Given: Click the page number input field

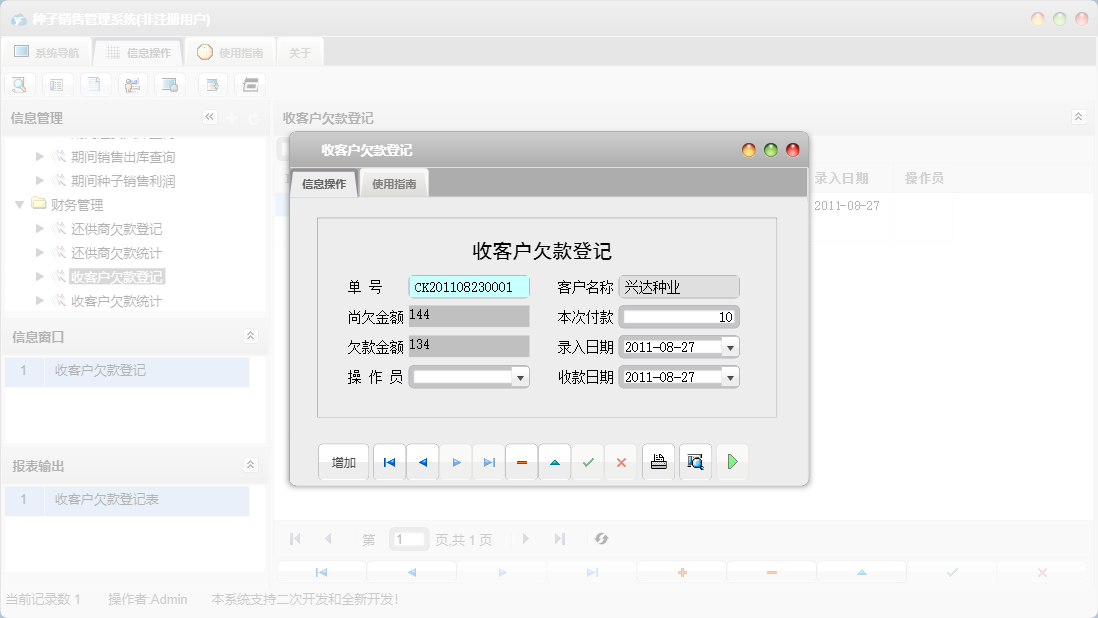Looking at the screenshot, I should point(409,538).
